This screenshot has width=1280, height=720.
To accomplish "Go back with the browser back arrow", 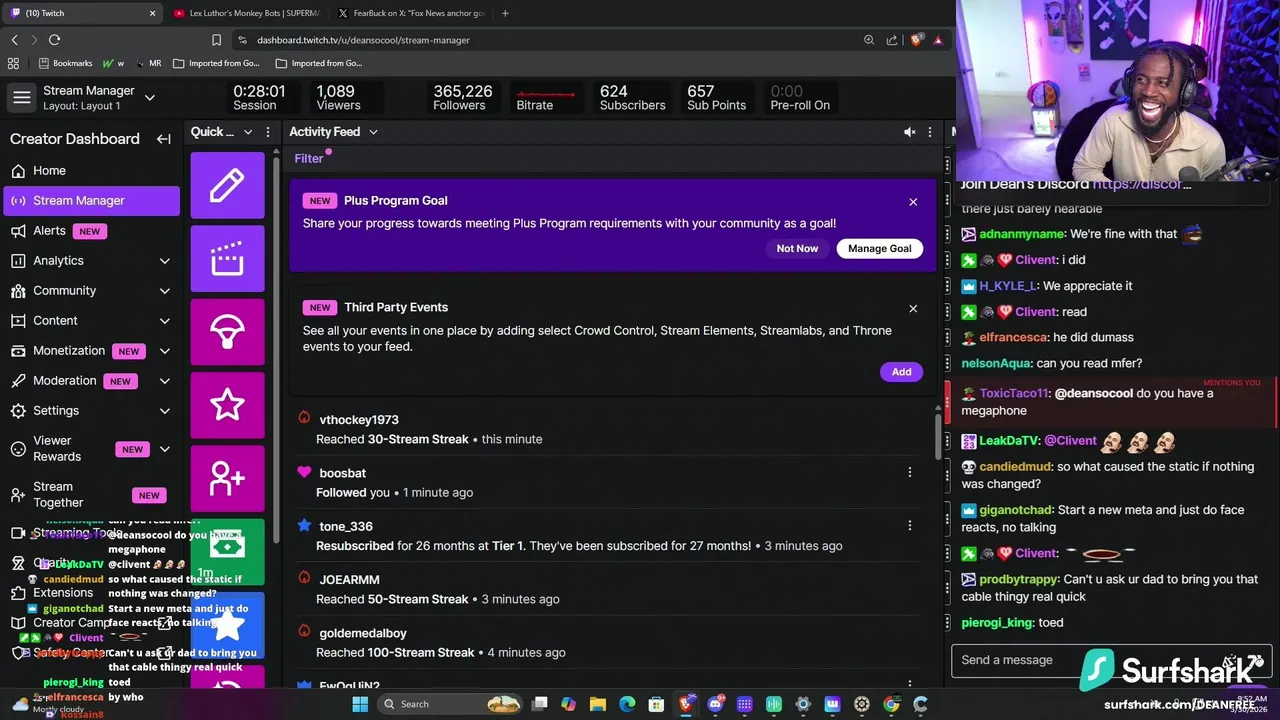I will point(14,40).
